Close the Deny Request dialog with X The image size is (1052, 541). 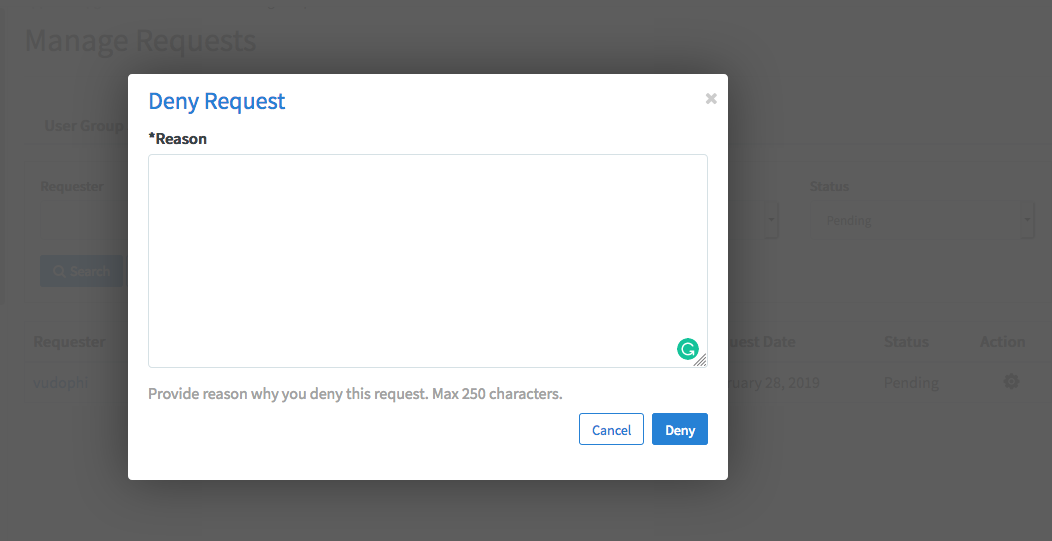tap(711, 98)
